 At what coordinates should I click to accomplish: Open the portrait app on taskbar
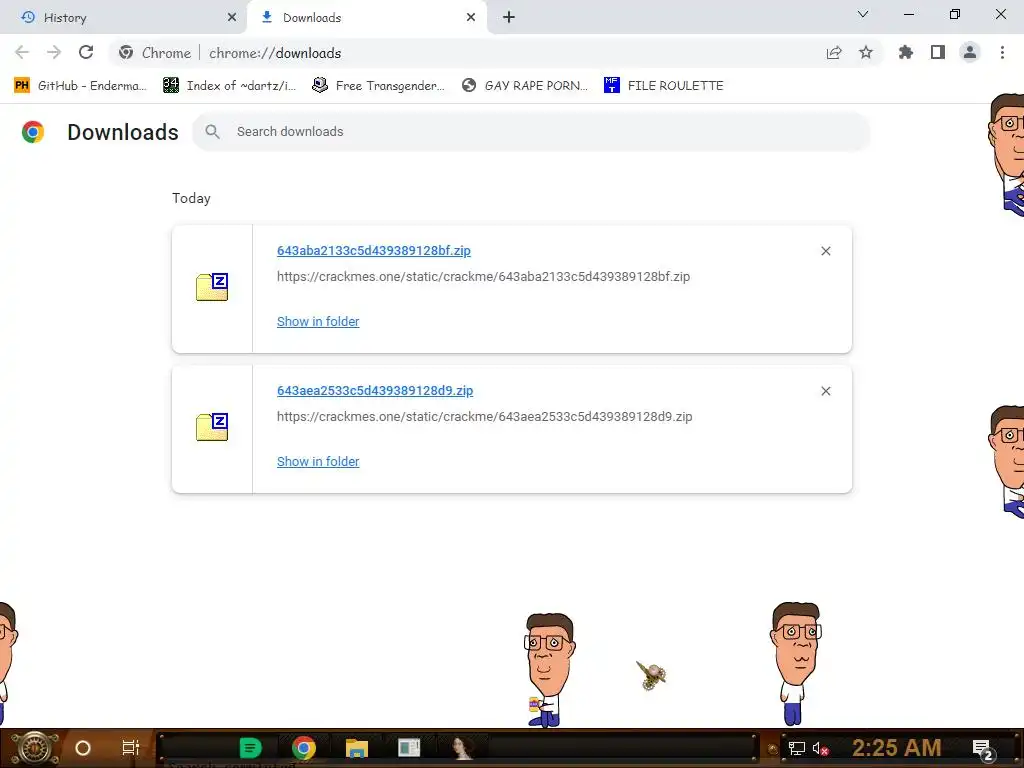(x=462, y=748)
